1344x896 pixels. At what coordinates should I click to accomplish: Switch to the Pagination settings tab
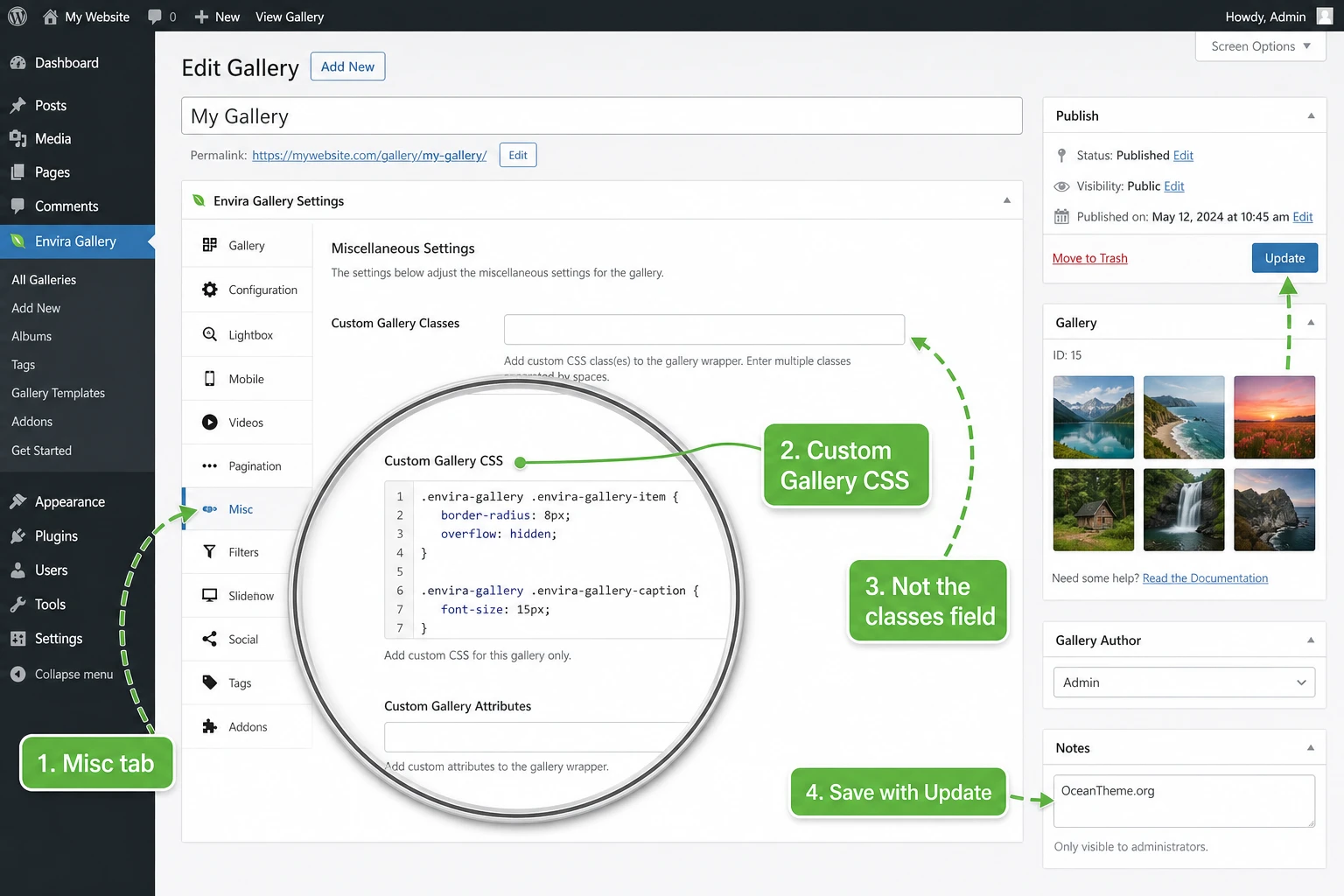coord(247,465)
